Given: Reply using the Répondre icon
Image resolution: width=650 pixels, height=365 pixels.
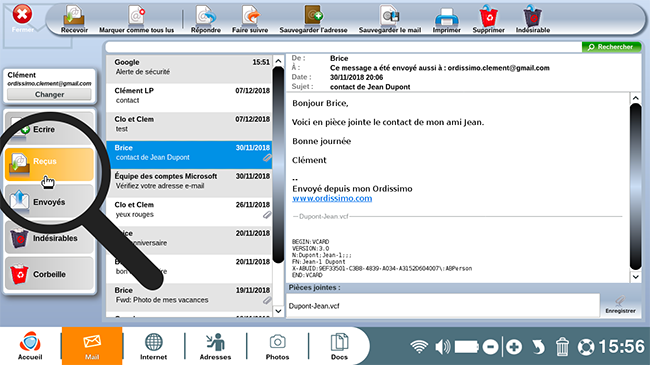Looking at the screenshot, I should pos(206,19).
